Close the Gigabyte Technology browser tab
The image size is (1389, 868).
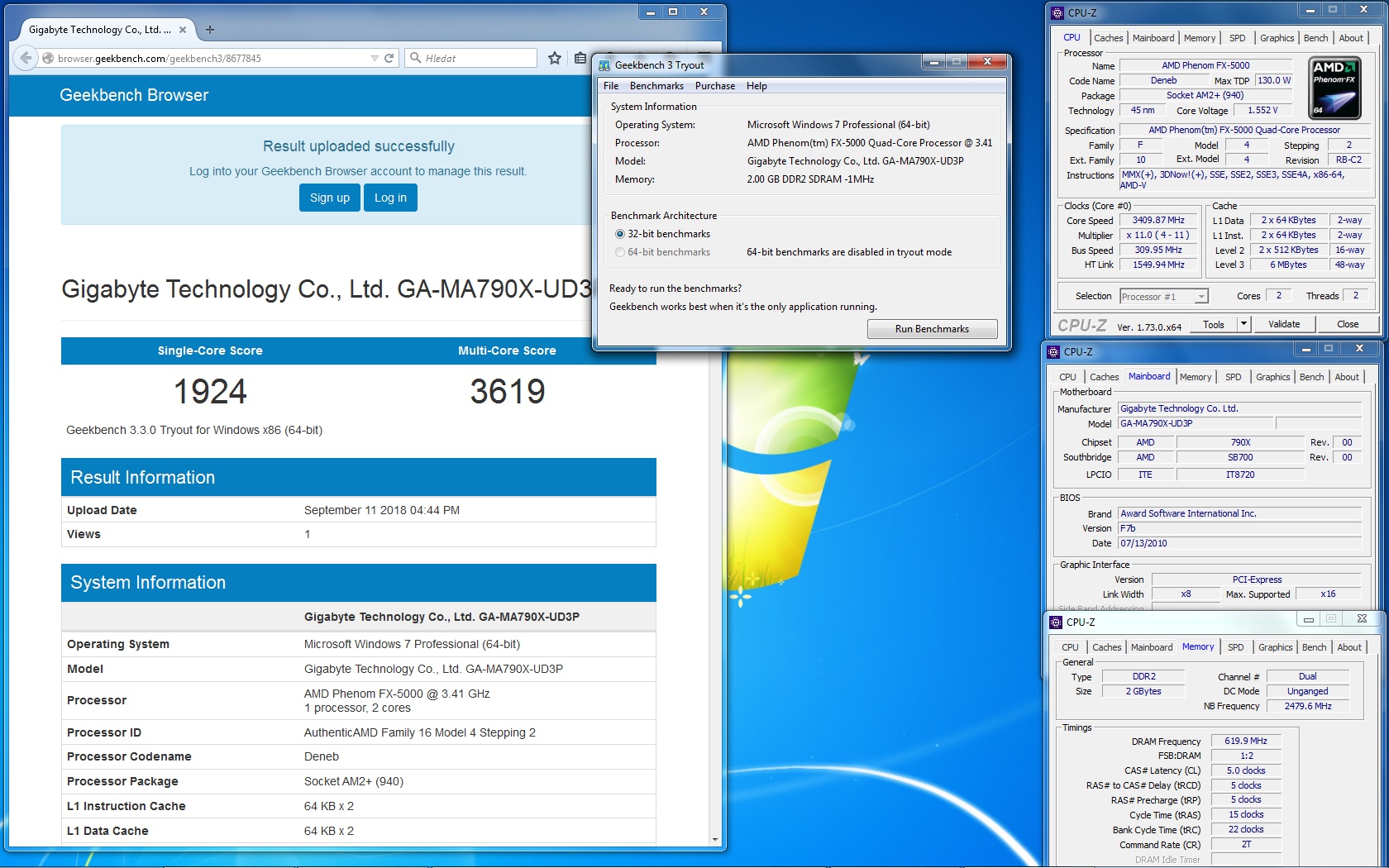[x=183, y=30]
